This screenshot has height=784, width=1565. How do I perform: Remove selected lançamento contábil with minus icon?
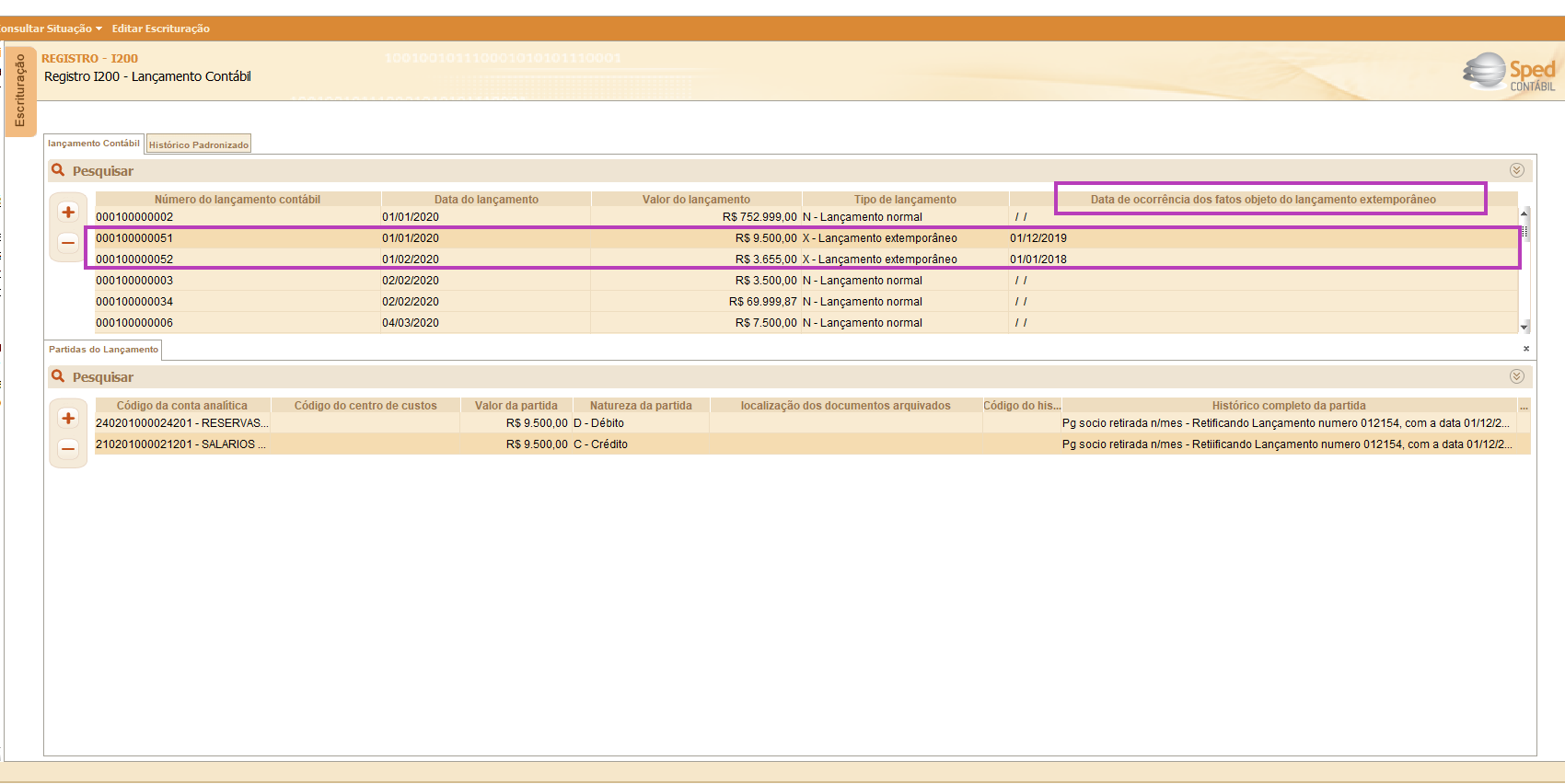pos(68,243)
